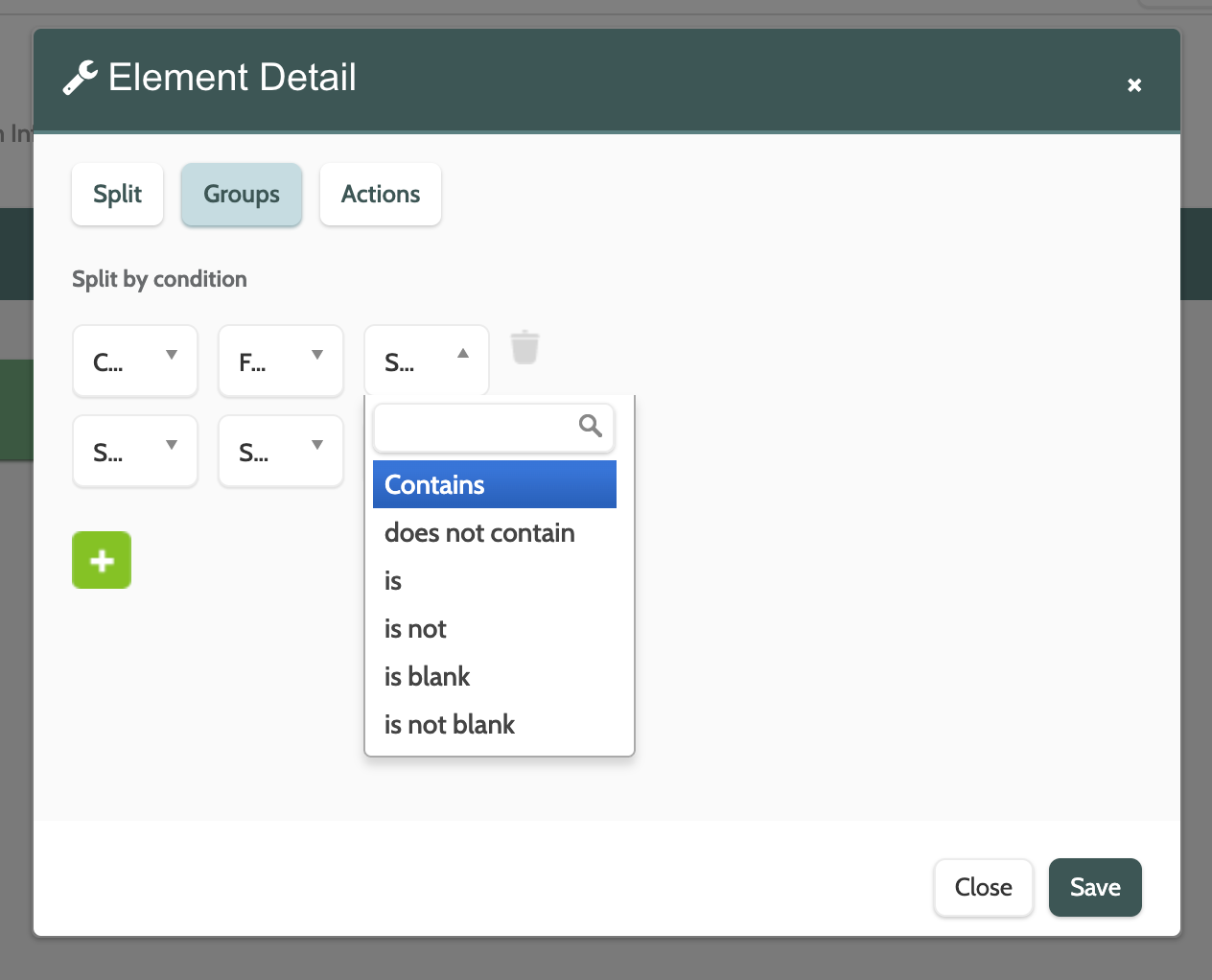
Task: Open the Actions tab
Action: coord(381,195)
